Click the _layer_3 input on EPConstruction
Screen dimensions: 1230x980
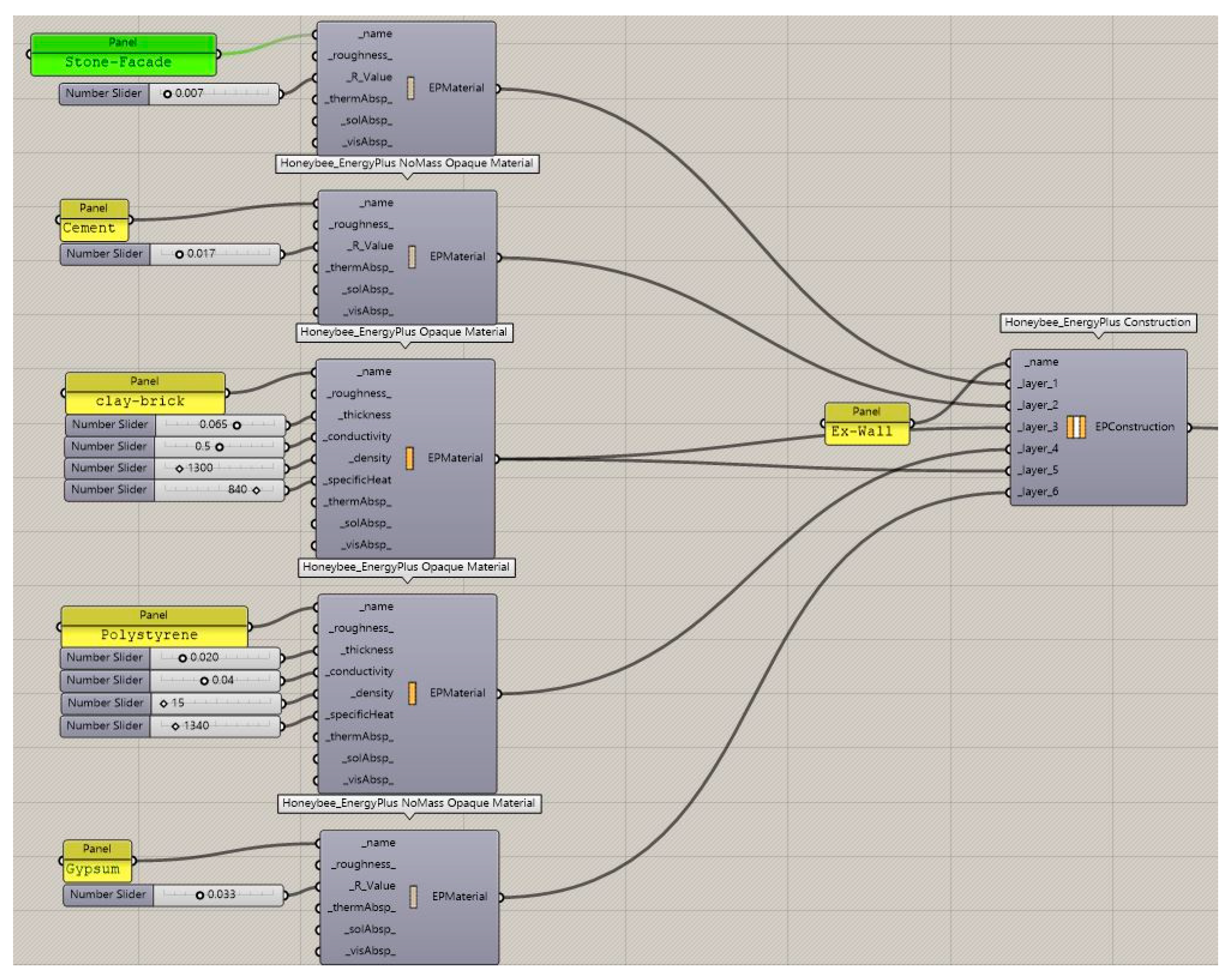pyautogui.click(x=1008, y=427)
